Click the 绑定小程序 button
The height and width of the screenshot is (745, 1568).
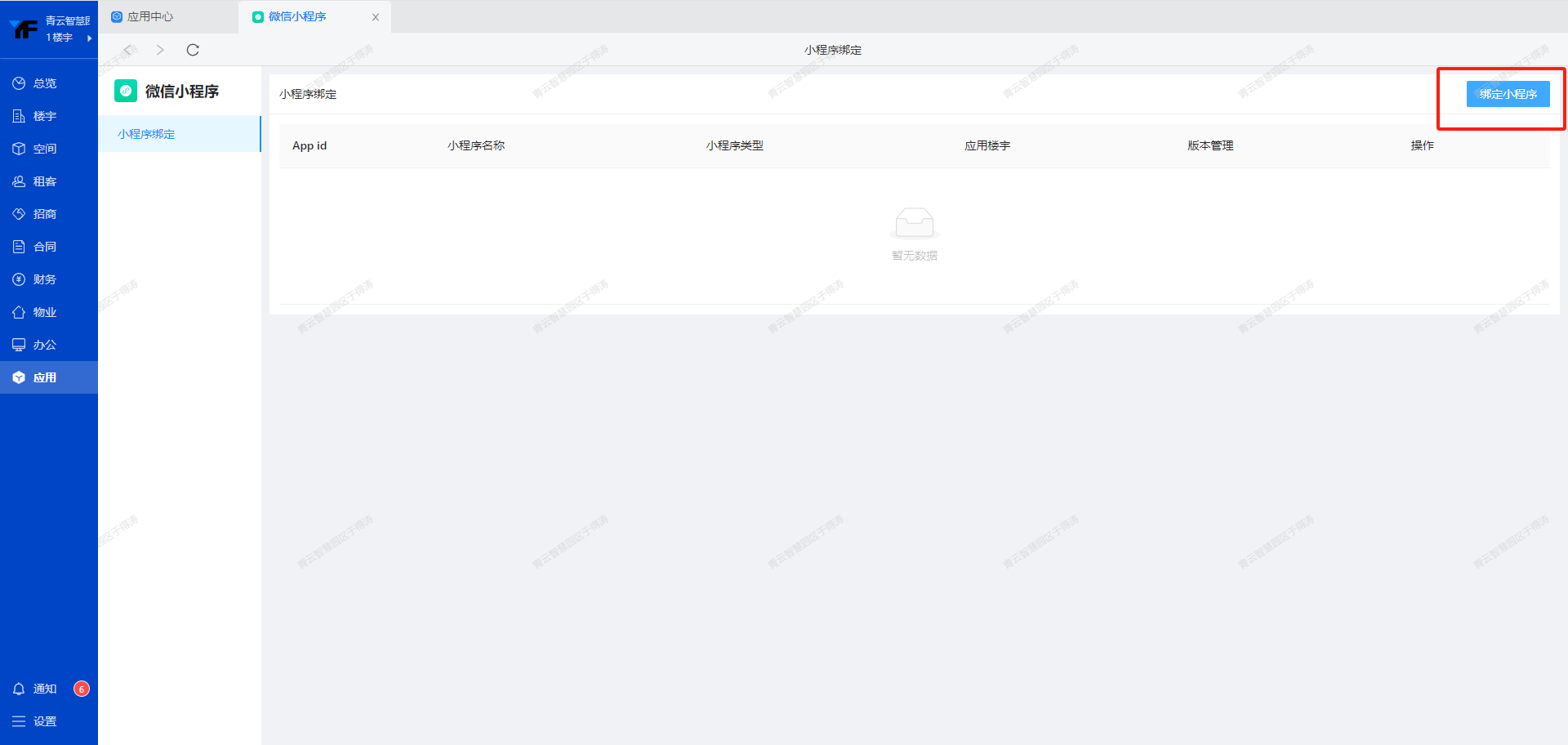pos(1508,94)
